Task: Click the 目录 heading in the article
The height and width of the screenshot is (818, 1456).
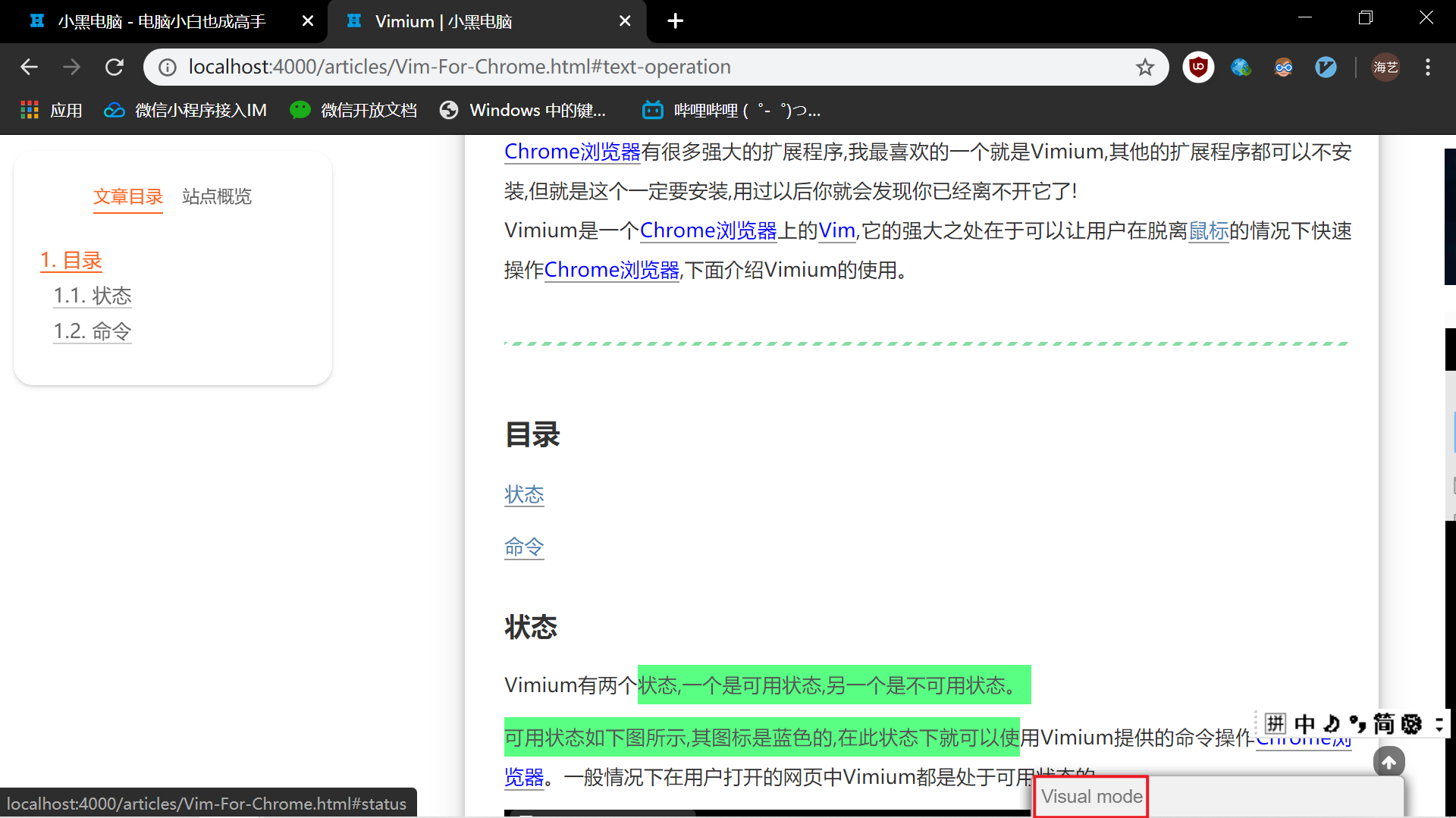Action: pos(532,435)
